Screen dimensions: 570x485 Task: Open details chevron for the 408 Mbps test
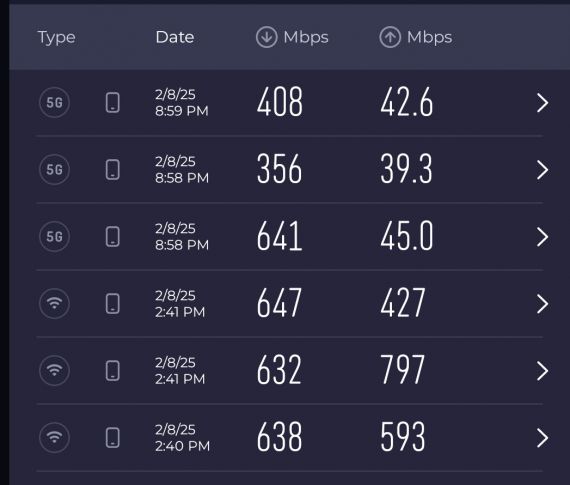[x=542, y=103]
